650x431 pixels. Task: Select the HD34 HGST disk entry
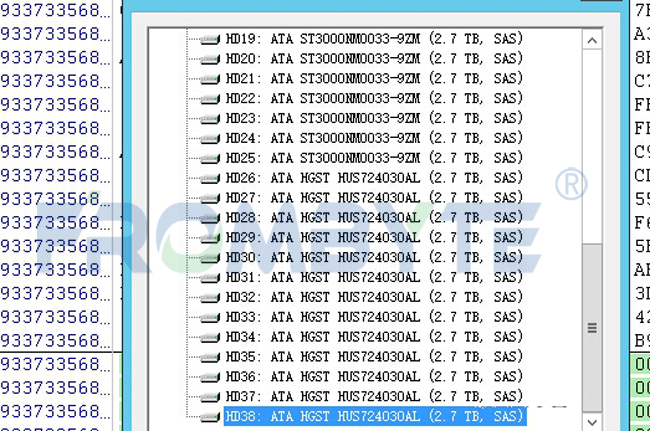click(374, 337)
